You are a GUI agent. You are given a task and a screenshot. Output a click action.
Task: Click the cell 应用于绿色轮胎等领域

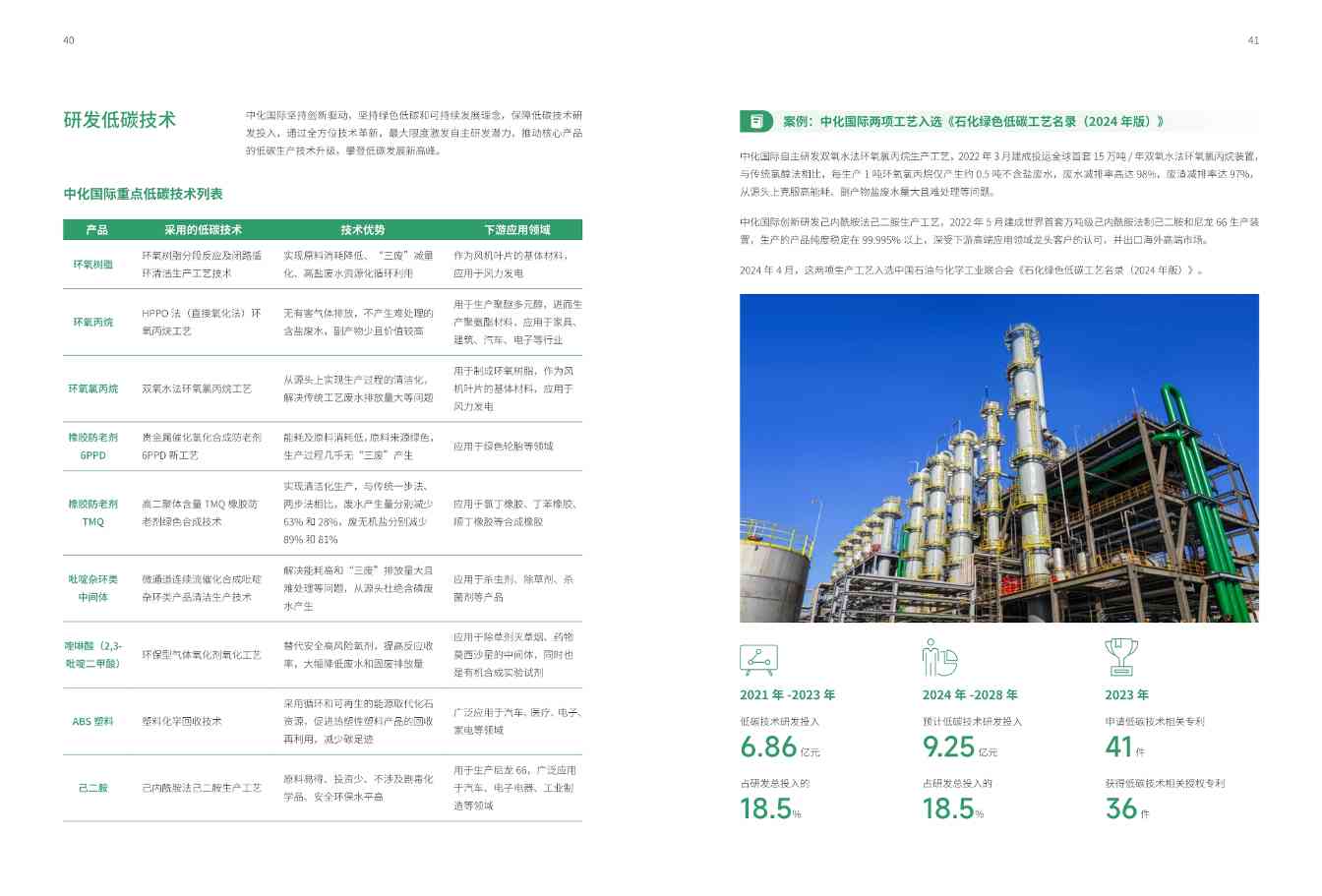pos(503,447)
